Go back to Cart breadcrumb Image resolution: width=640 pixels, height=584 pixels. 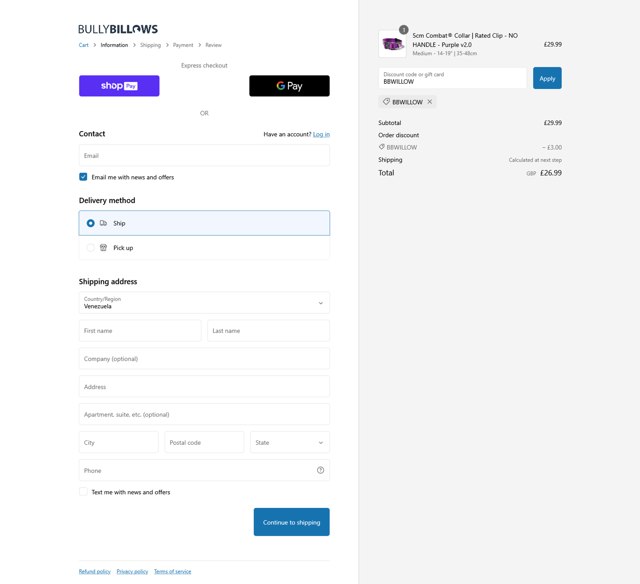pos(83,45)
